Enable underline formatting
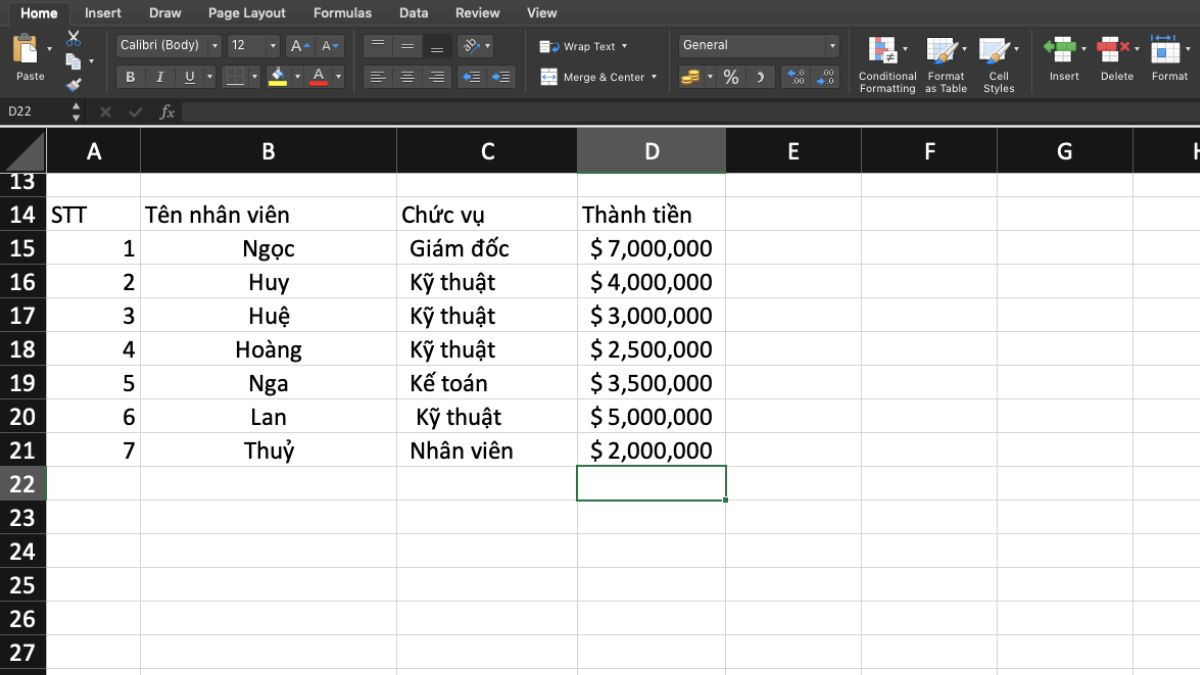The height and width of the screenshot is (675, 1200). click(190, 76)
